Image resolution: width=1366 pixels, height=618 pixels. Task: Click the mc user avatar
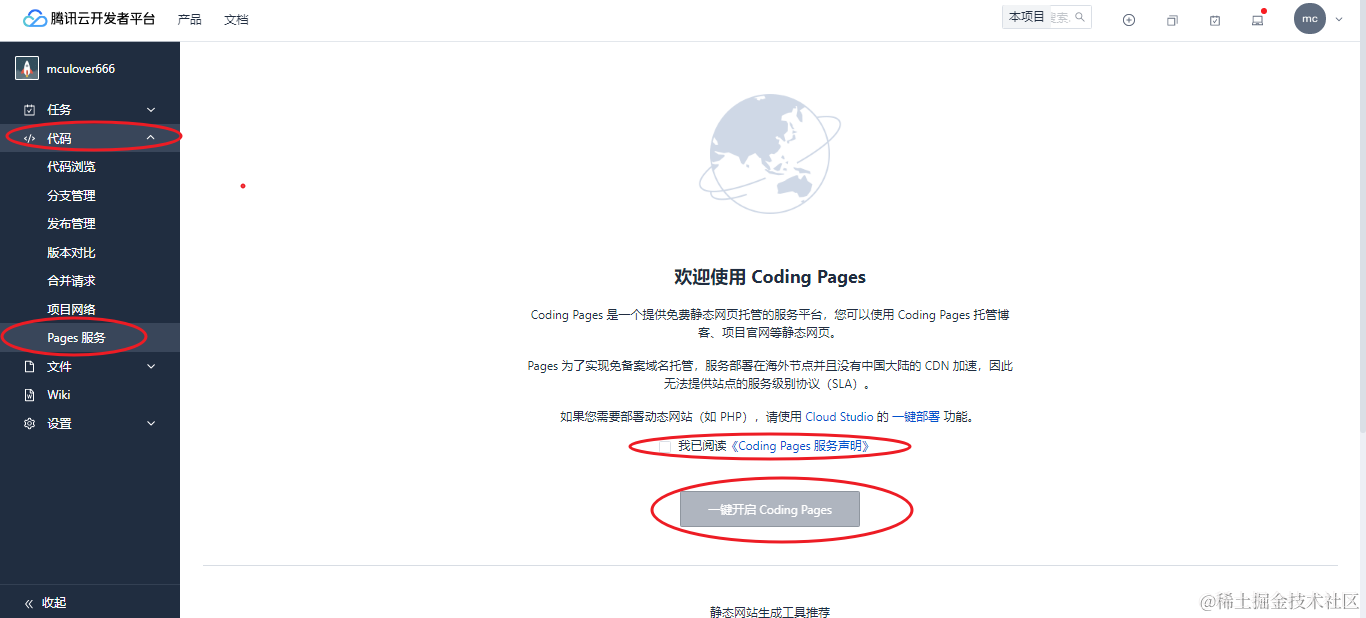(x=1309, y=18)
